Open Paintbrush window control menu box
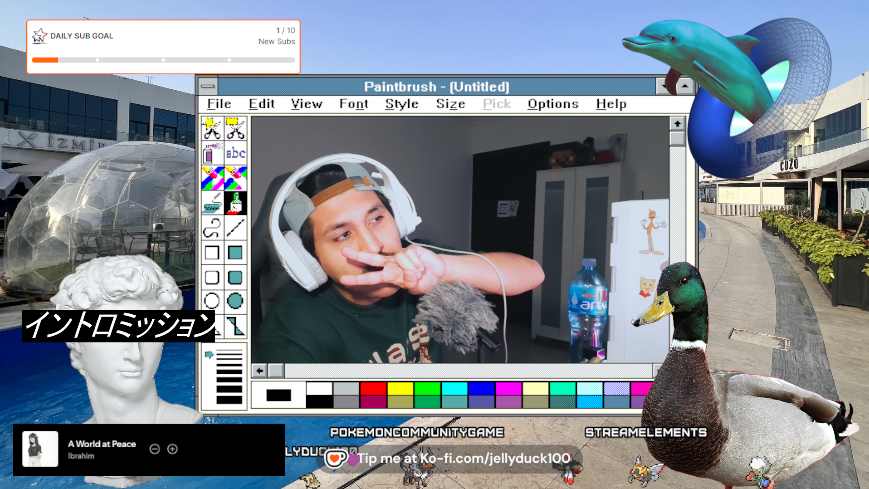The width and height of the screenshot is (869, 489). tap(208, 86)
